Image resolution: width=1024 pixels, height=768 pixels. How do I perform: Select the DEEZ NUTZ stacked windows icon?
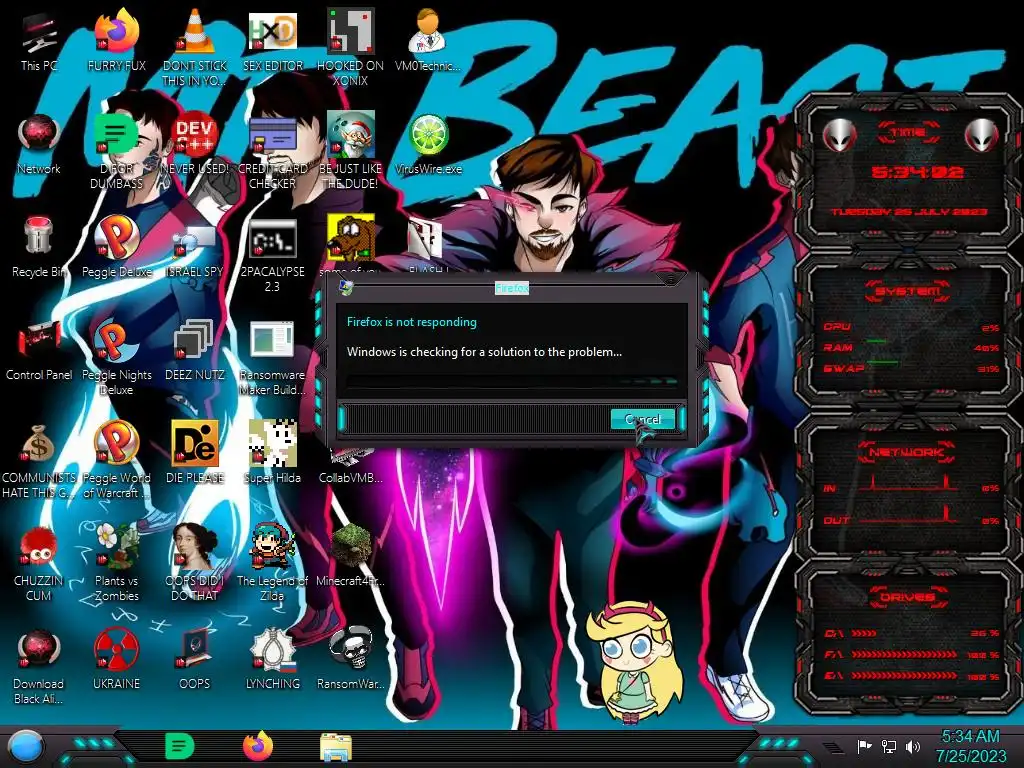click(194, 350)
